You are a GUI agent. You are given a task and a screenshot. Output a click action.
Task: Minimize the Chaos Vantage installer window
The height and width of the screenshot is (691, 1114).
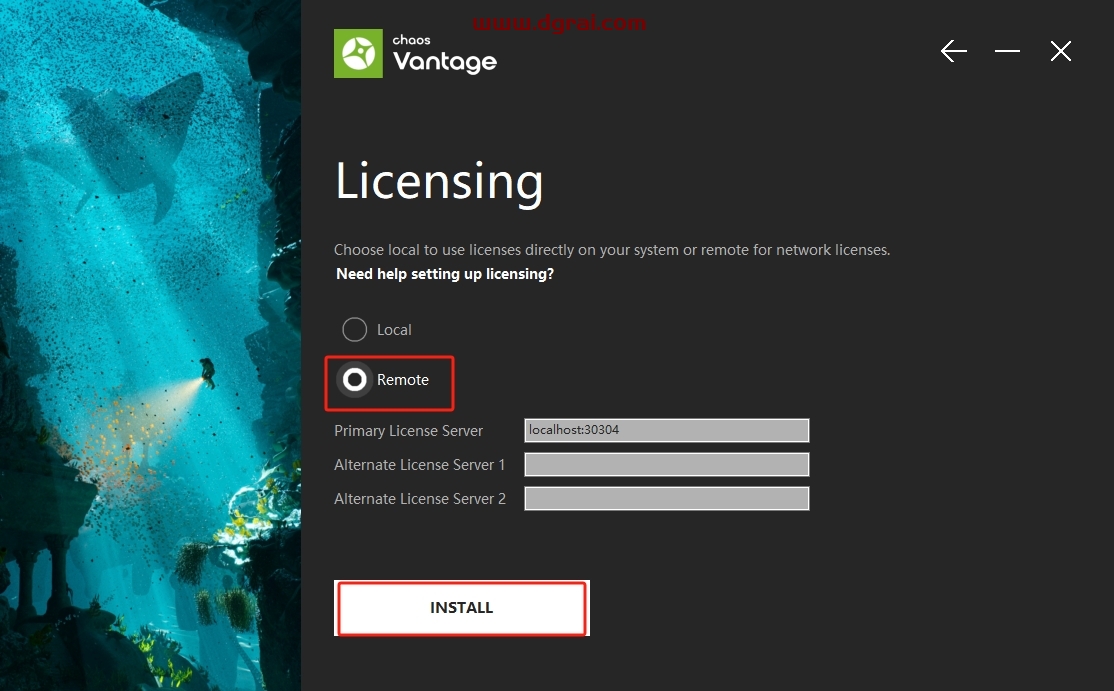click(1007, 52)
